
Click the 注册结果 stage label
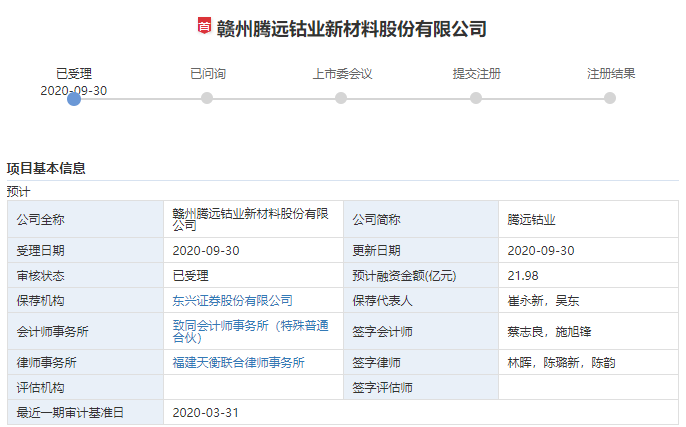click(610, 74)
